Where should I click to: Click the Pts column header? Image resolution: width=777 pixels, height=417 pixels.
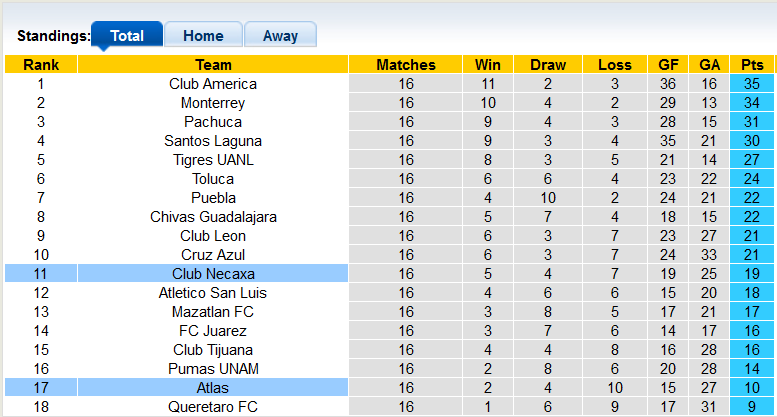[x=752, y=65]
